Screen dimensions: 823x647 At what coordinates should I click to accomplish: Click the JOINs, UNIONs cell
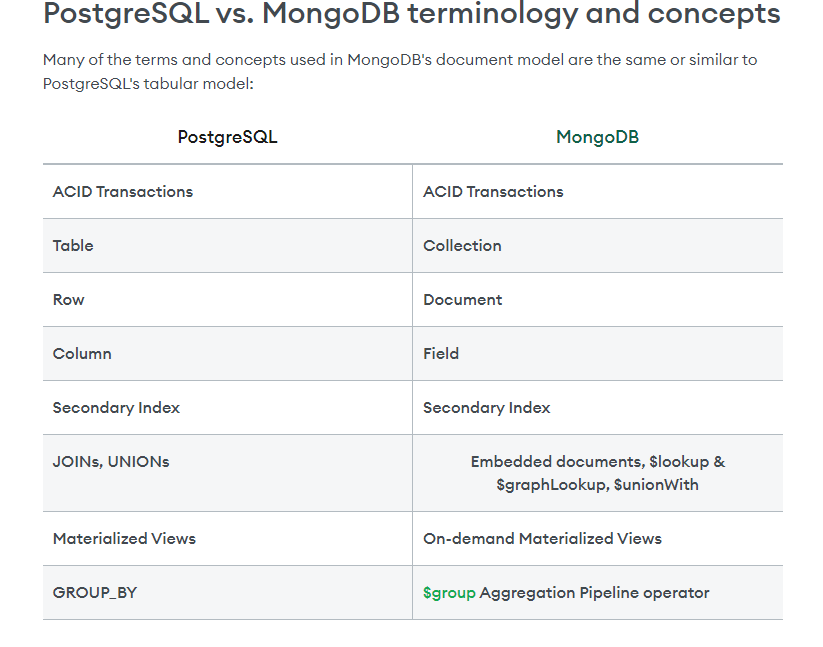111,462
